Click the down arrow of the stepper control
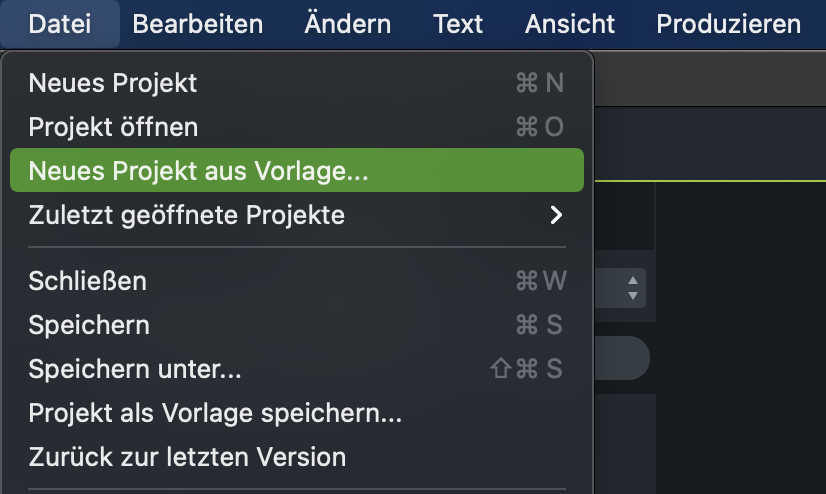 [x=632, y=296]
